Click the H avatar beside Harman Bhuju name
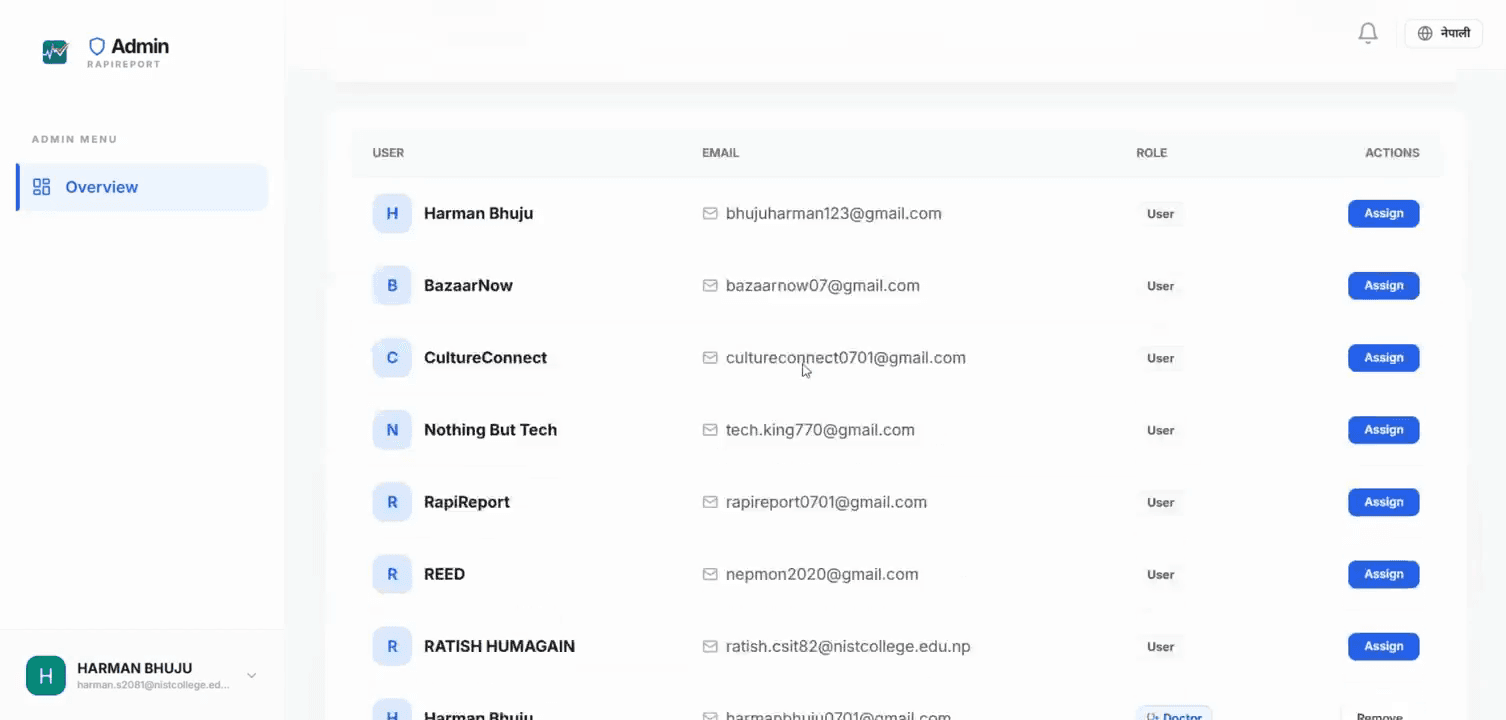This screenshot has width=1506, height=720. click(x=392, y=213)
